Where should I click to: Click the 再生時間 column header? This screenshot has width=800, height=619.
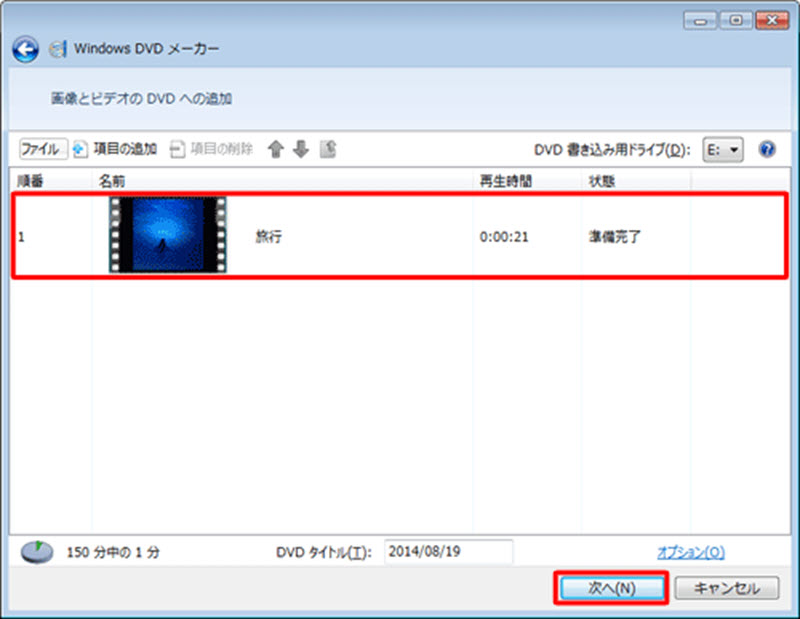tap(506, 180)
